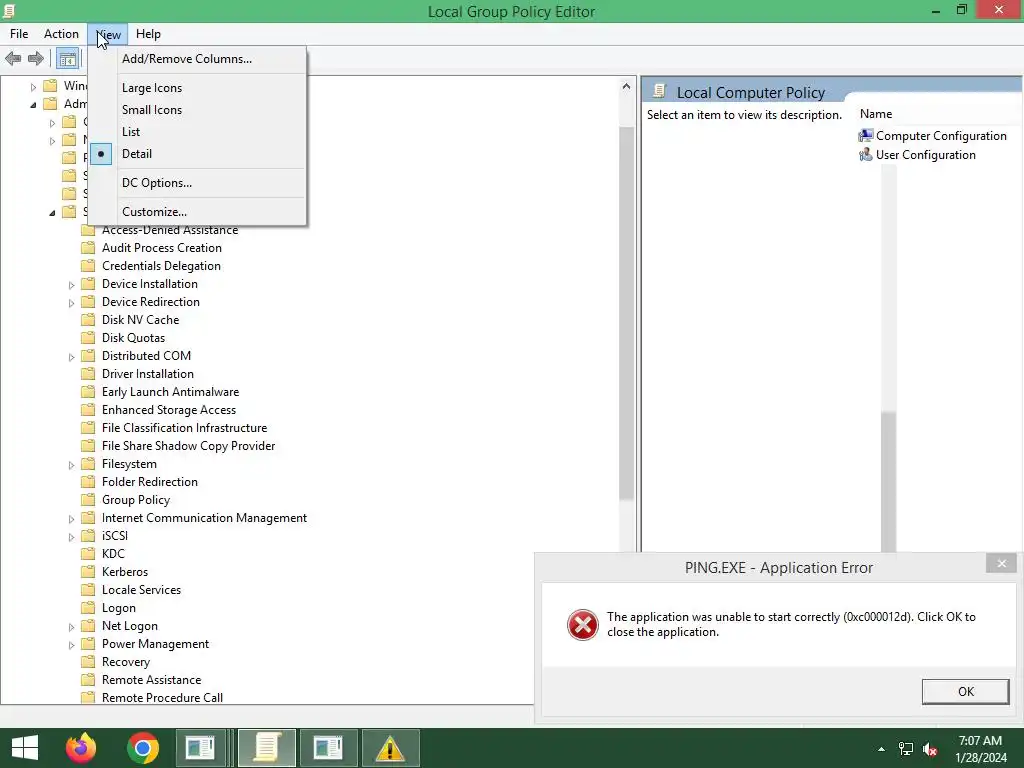The image size is (1024, 768).
Task: Click the red error icon in PING.EXE dialog
Action: [x=583, y=625]
